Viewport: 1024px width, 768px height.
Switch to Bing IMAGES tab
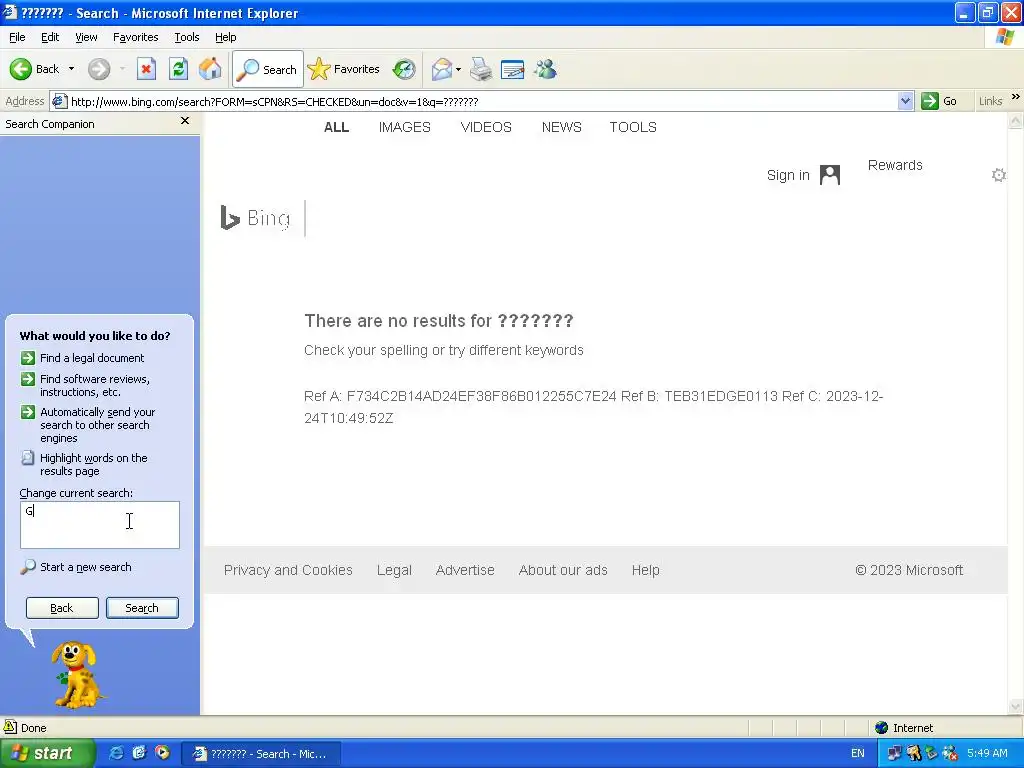click(x=405, y=127)
